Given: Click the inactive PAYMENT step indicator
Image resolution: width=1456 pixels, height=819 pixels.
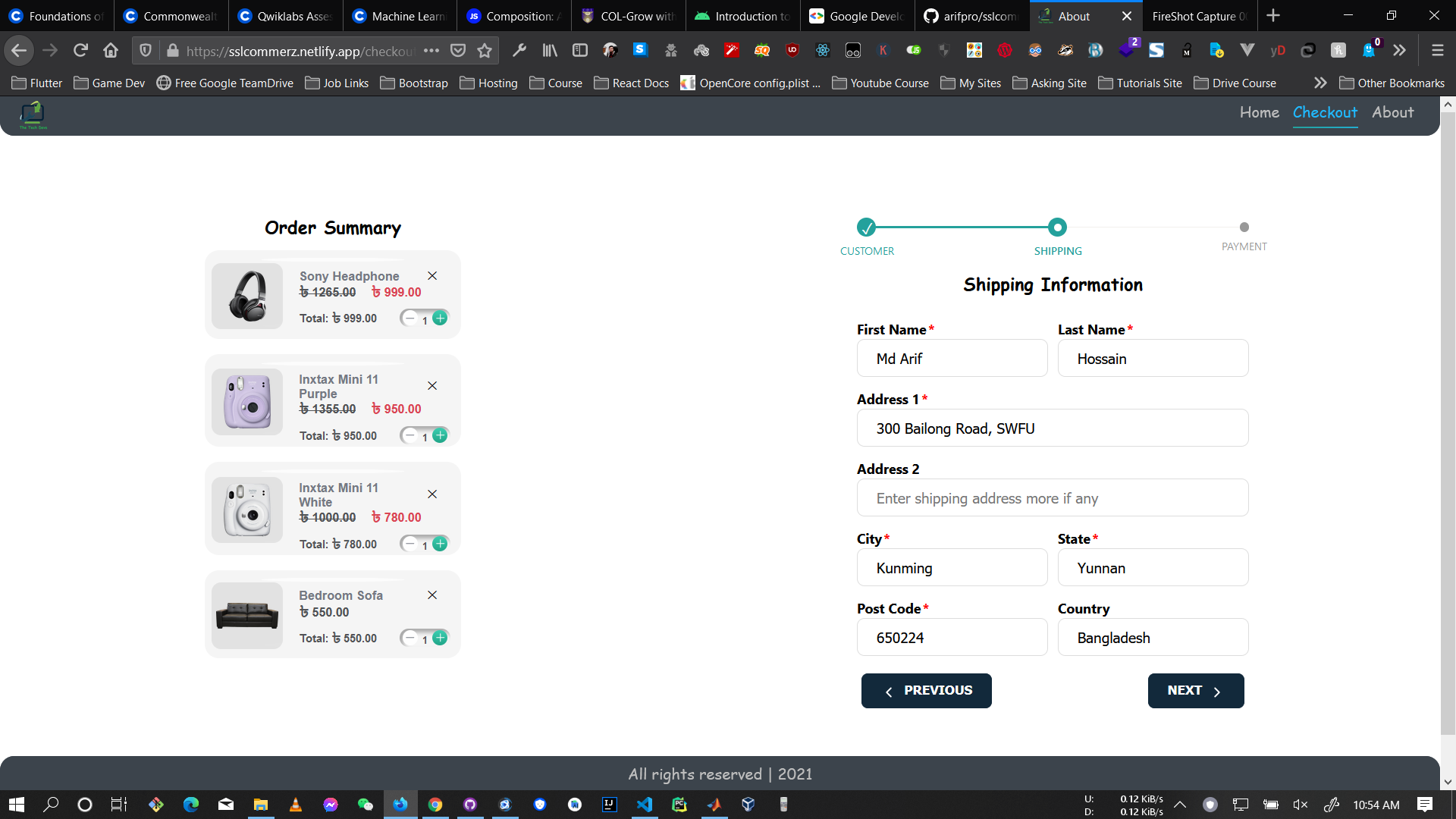Looking at the screenshot, I should 1243,227.
